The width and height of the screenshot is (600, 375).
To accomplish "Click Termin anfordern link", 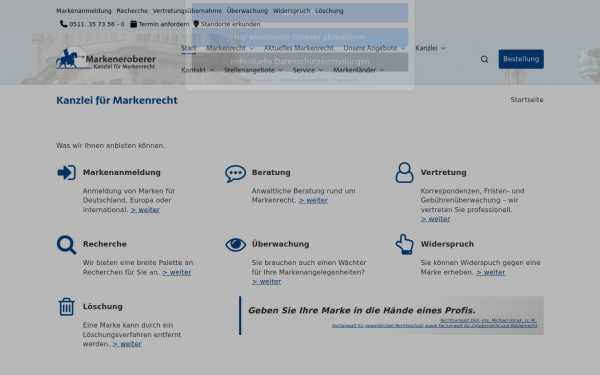I will tap(164, 24).
